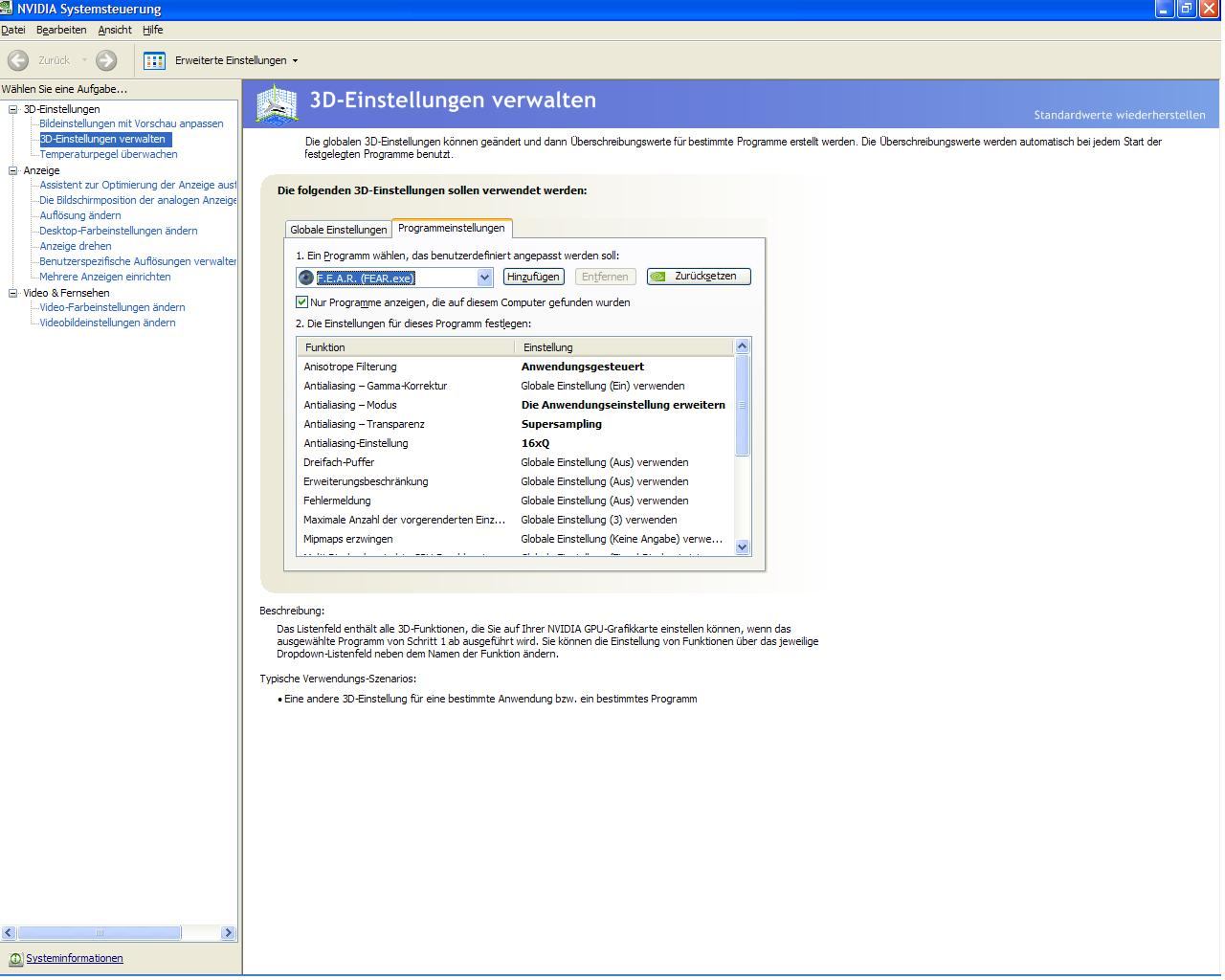The image size is (1225, 980).
Task: Select the Fehlermeldung row
Action: [x=515, y=501]
